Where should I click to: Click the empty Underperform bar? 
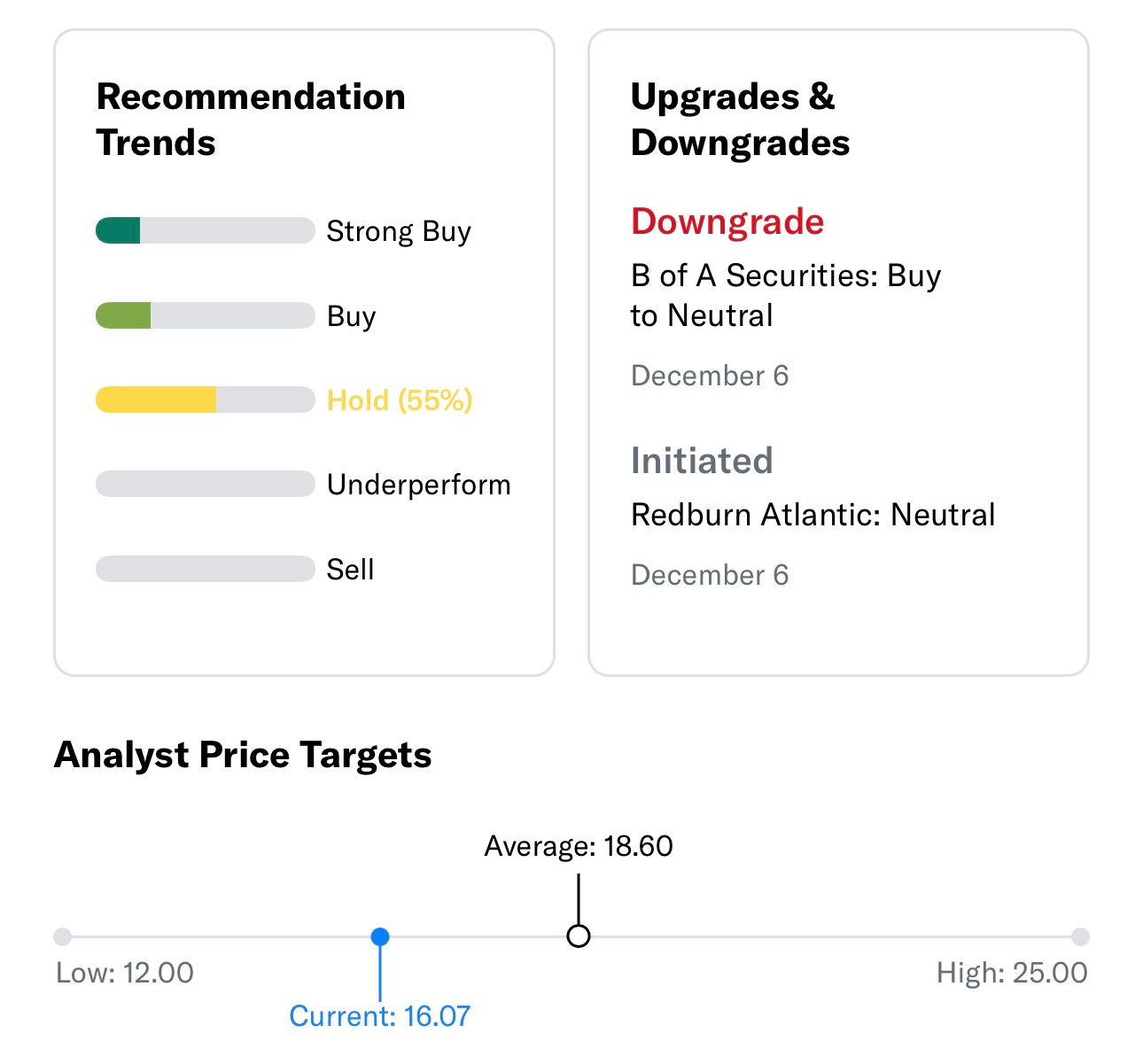click(x=205, y=484)
